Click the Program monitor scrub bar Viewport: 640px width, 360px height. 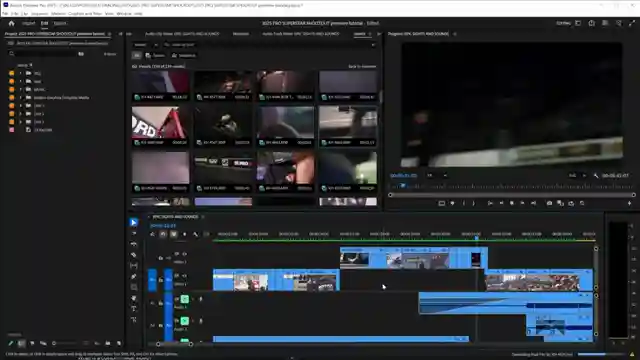coord(512,195)
